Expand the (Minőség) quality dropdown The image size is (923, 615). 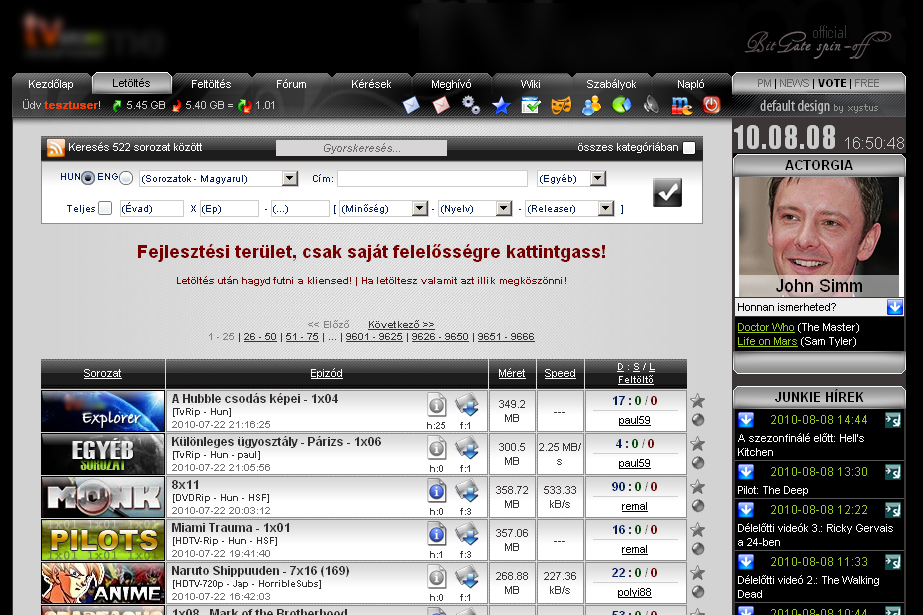click(419, 209)
